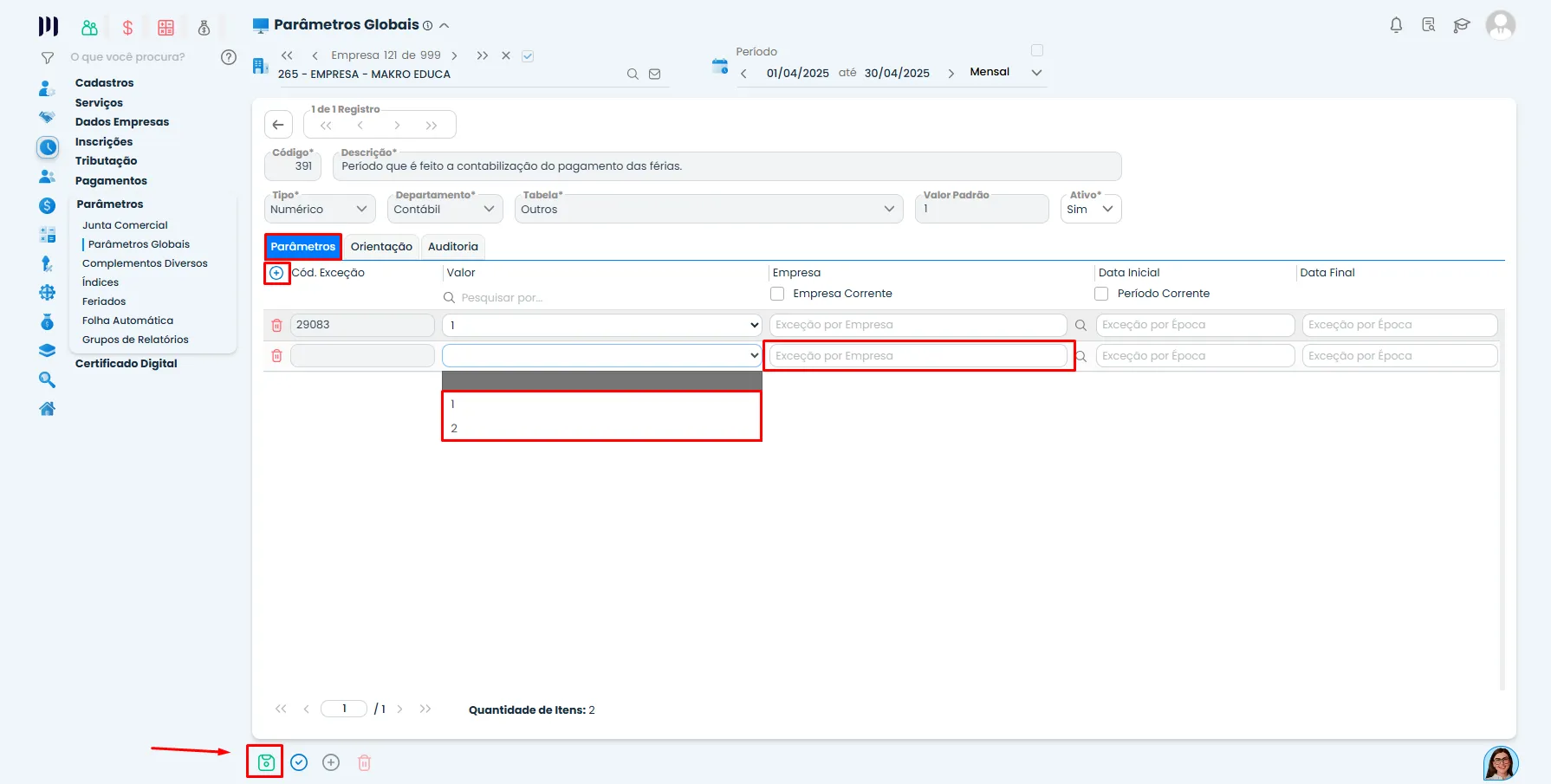Click the red calculator grid icon
Image resolution: width=1551 pixels, height=784 pixels.
click(166, 28)
